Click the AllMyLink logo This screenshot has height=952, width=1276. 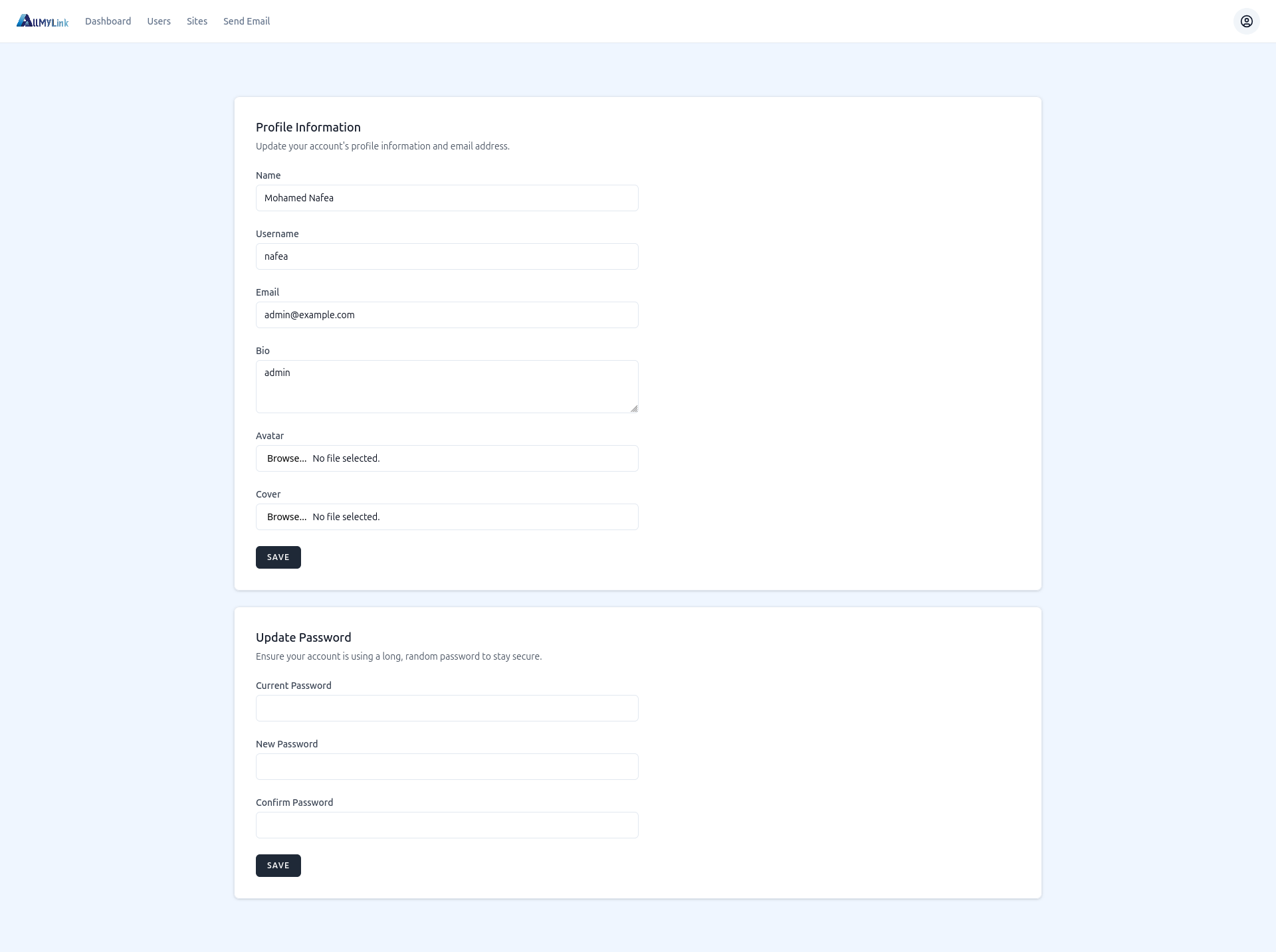(x=43, y=21)
